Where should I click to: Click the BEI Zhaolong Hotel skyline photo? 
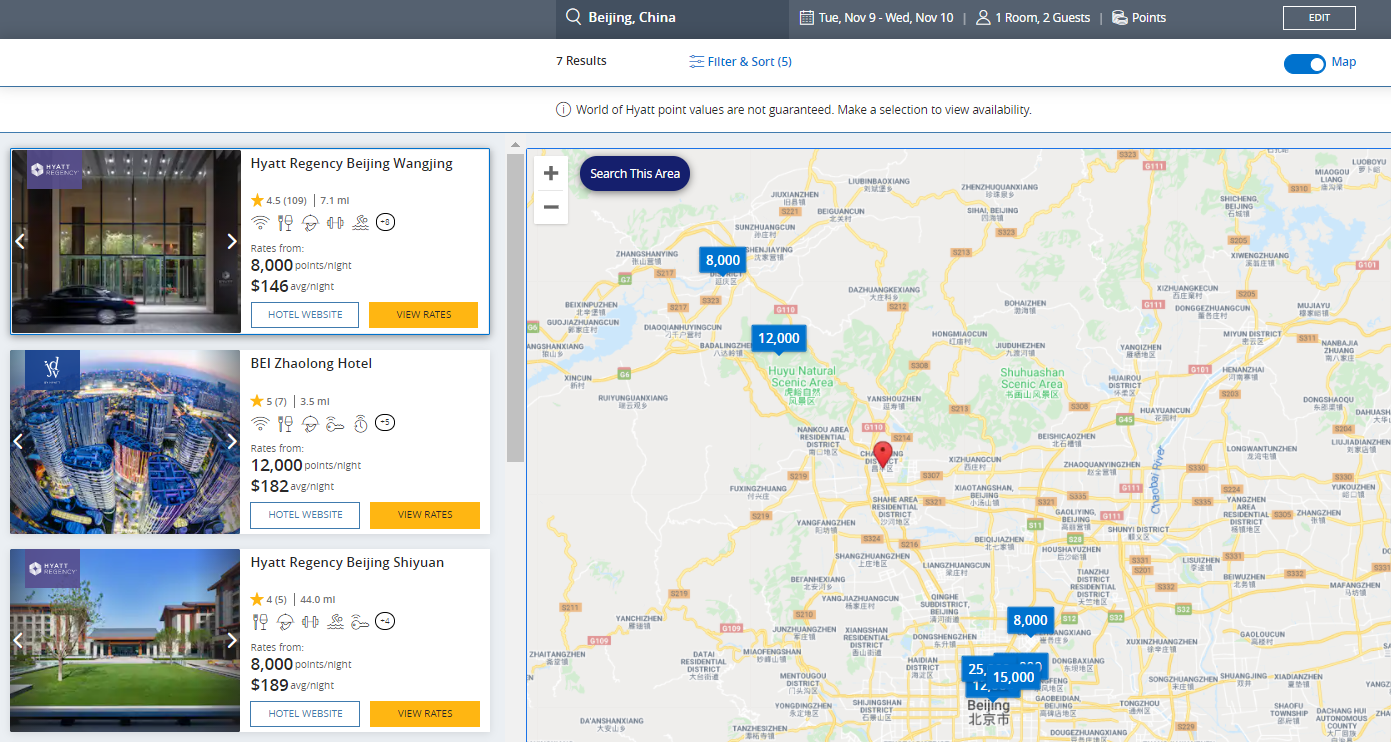(x=126, y=442)
